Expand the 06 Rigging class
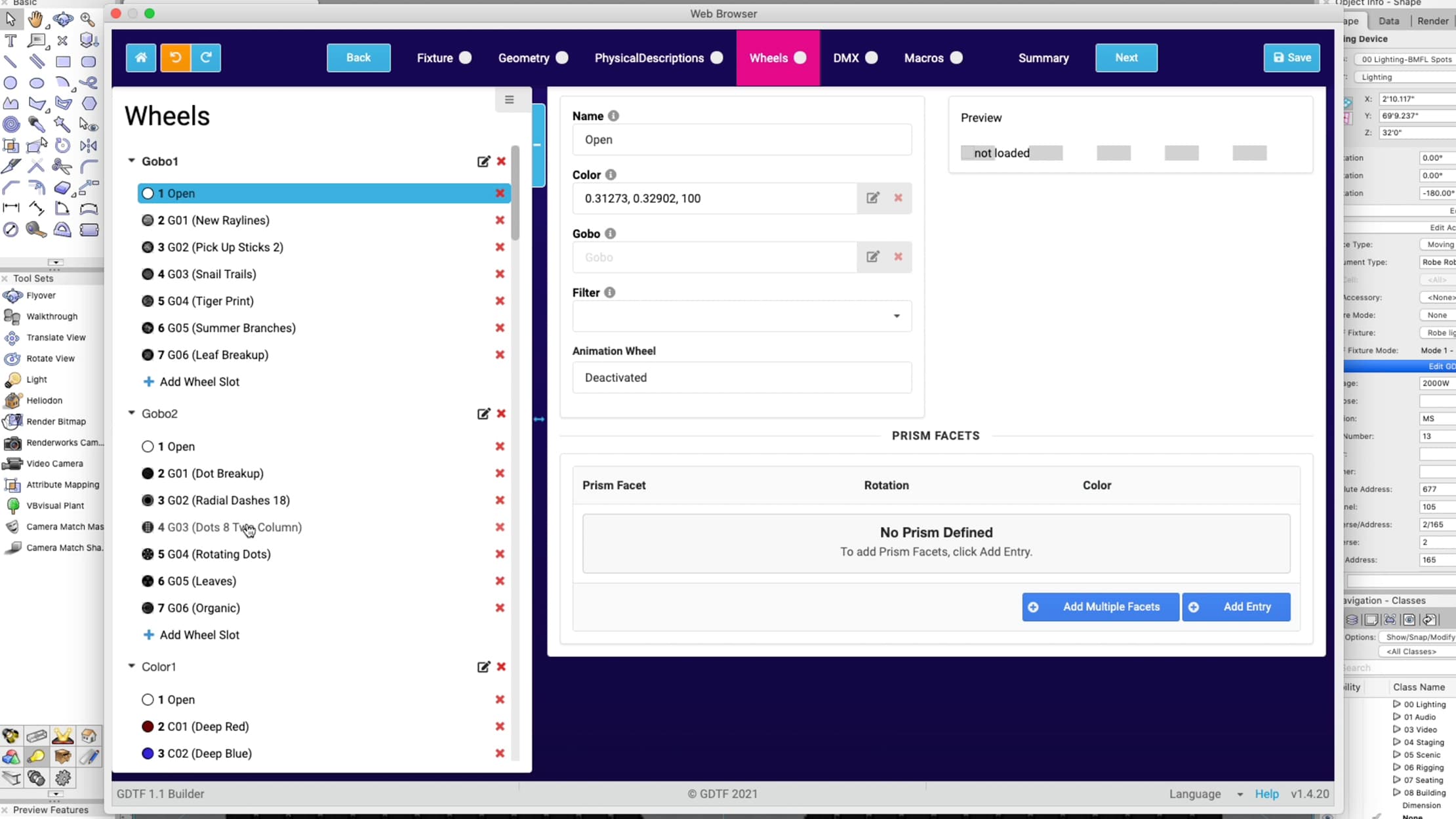This screenshot has height=819, width=1456. pos(1396,767)
